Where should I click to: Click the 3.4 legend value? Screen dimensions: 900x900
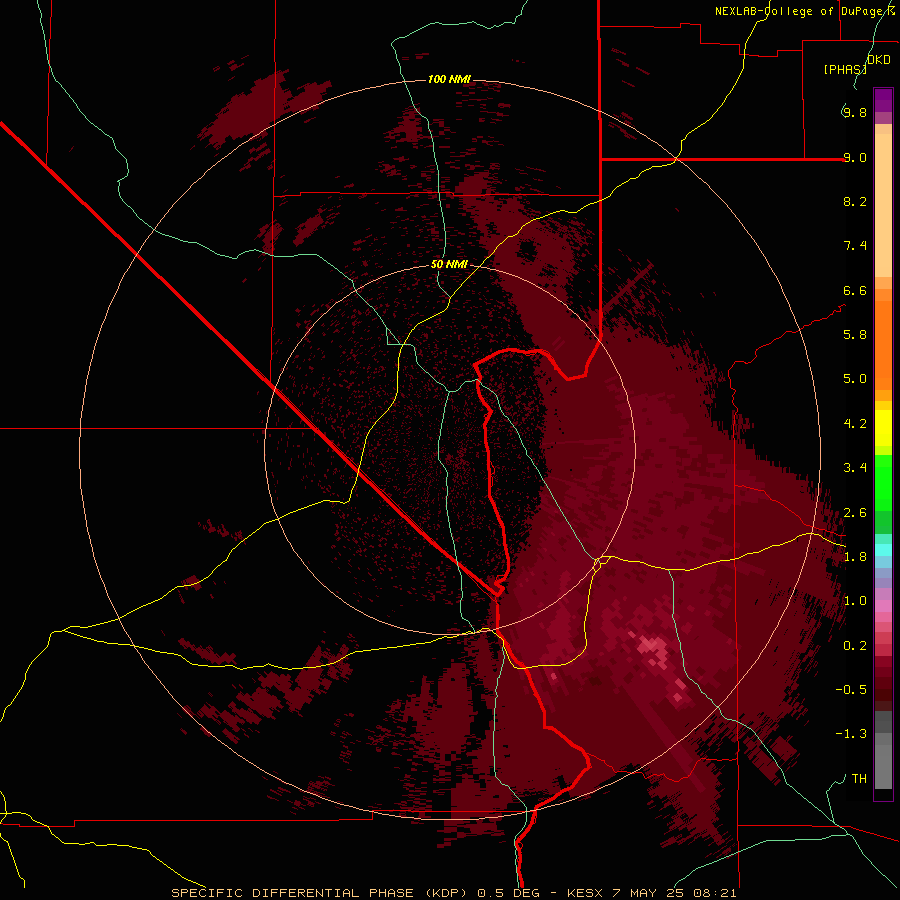click(855, 468)
